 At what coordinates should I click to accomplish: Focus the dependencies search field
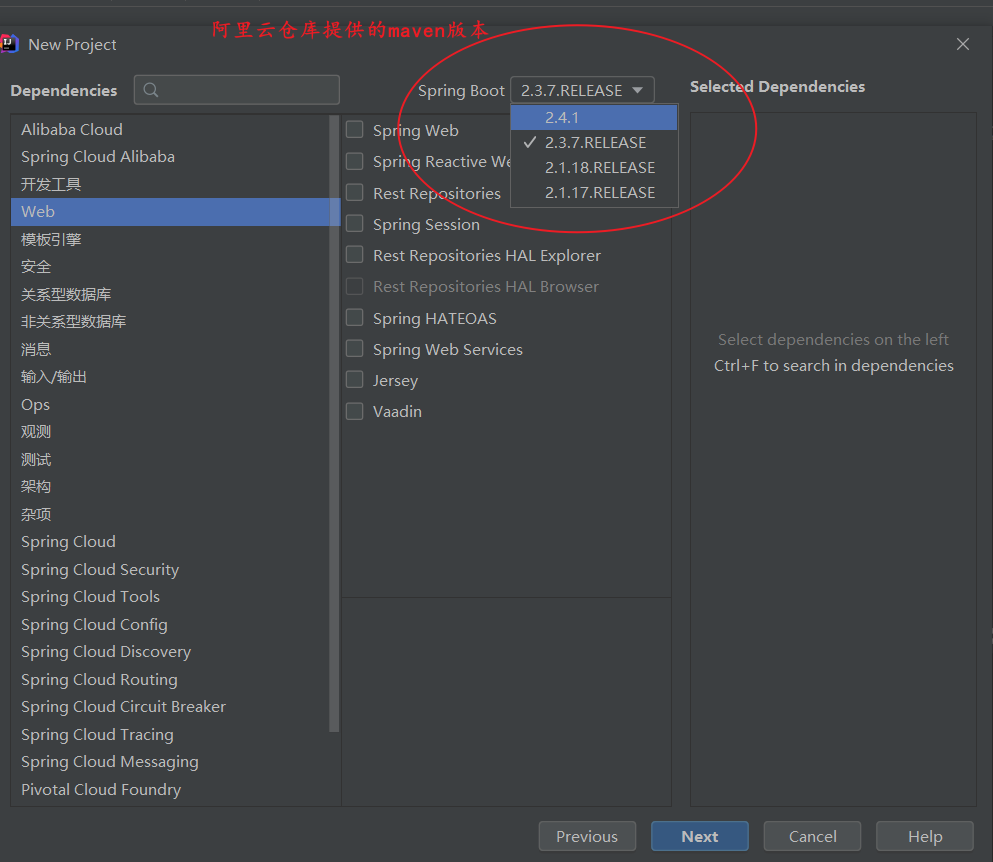pos(237,90)
